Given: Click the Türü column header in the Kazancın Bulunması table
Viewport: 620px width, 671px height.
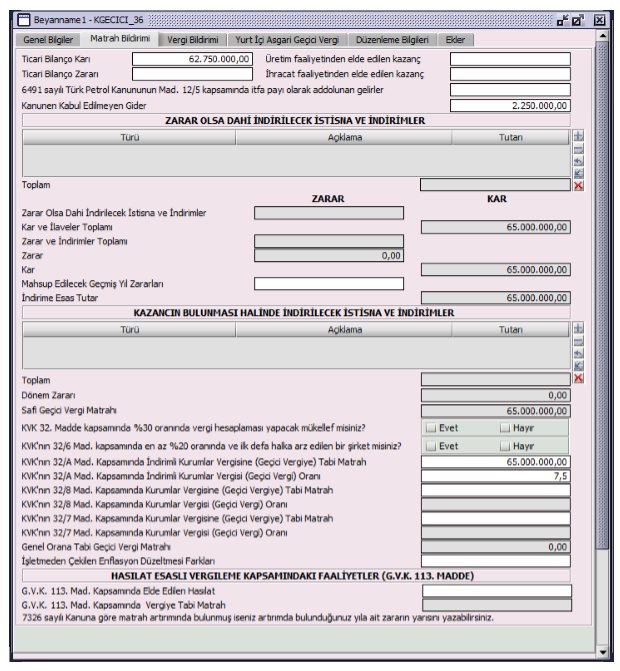Looking at the screenshot, I should tap(129, 330).
